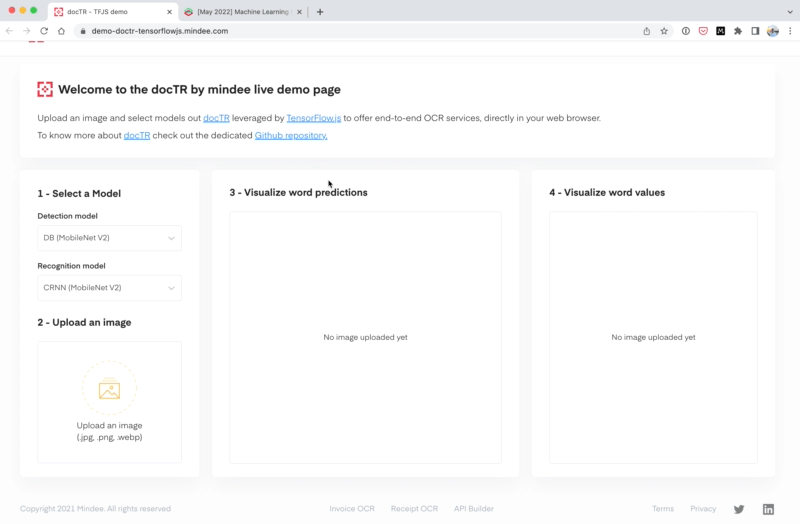Open the Privacy footer link

tap(703, 509)
